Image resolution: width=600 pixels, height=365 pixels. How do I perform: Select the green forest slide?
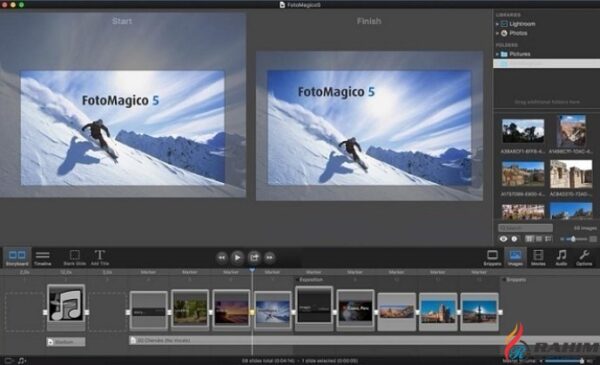pos(190,310)
